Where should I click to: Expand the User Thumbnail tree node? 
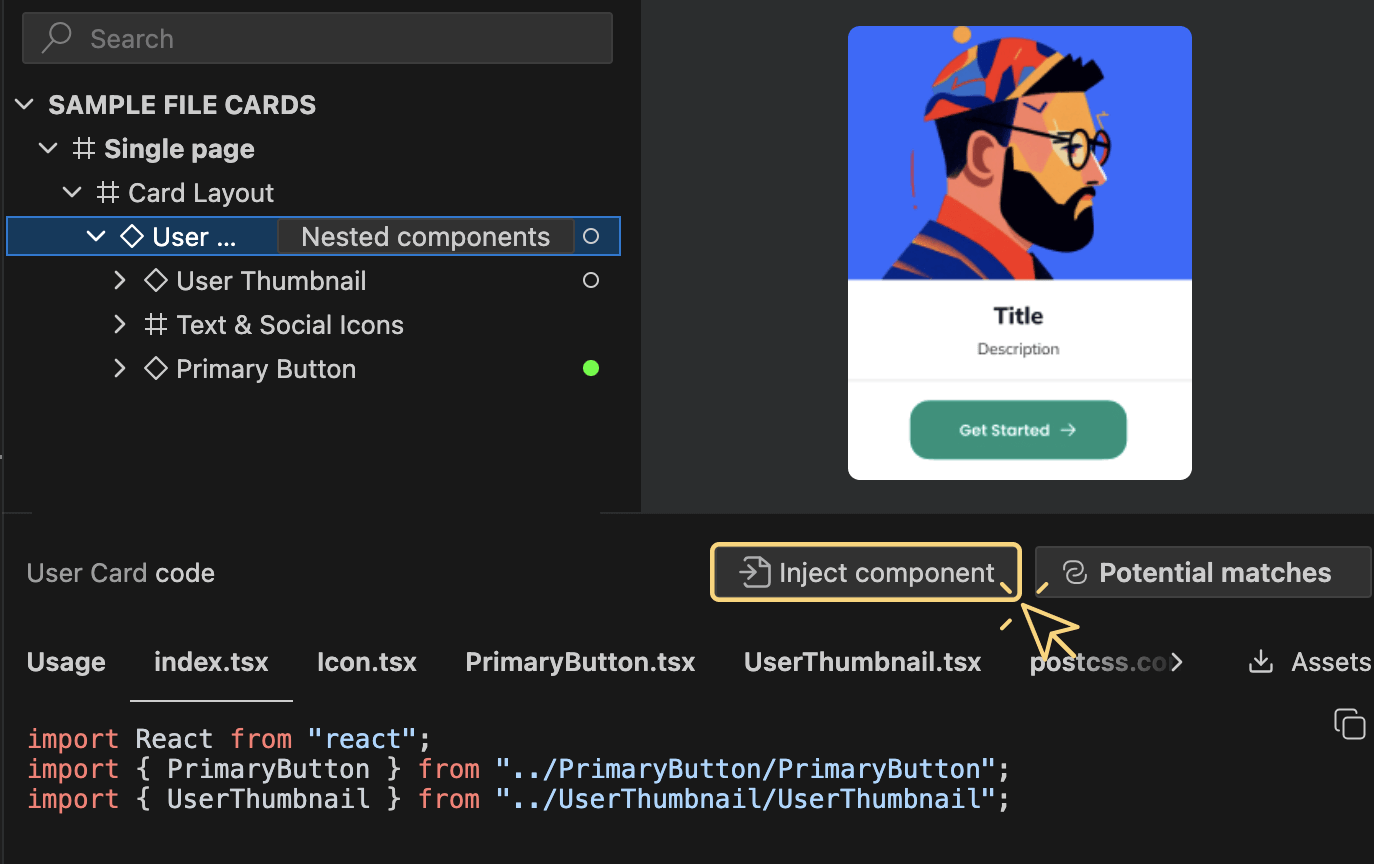click(x=120, y=281)
